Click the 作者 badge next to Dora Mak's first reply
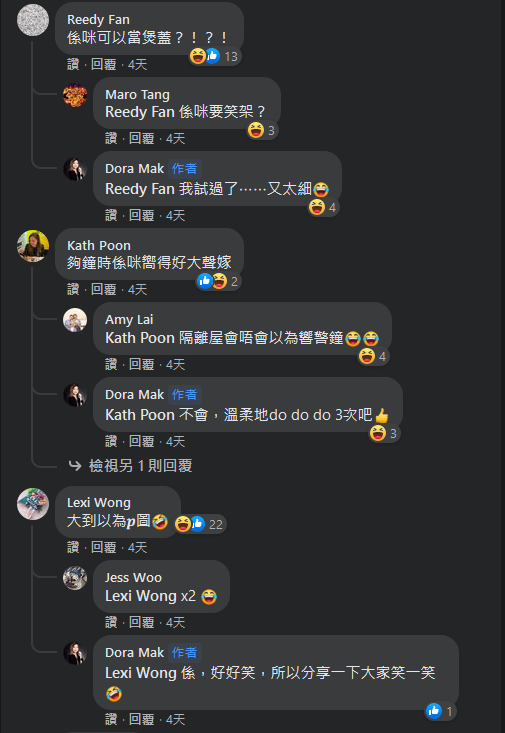Screen dimensions: 505x733 [184, 169]
